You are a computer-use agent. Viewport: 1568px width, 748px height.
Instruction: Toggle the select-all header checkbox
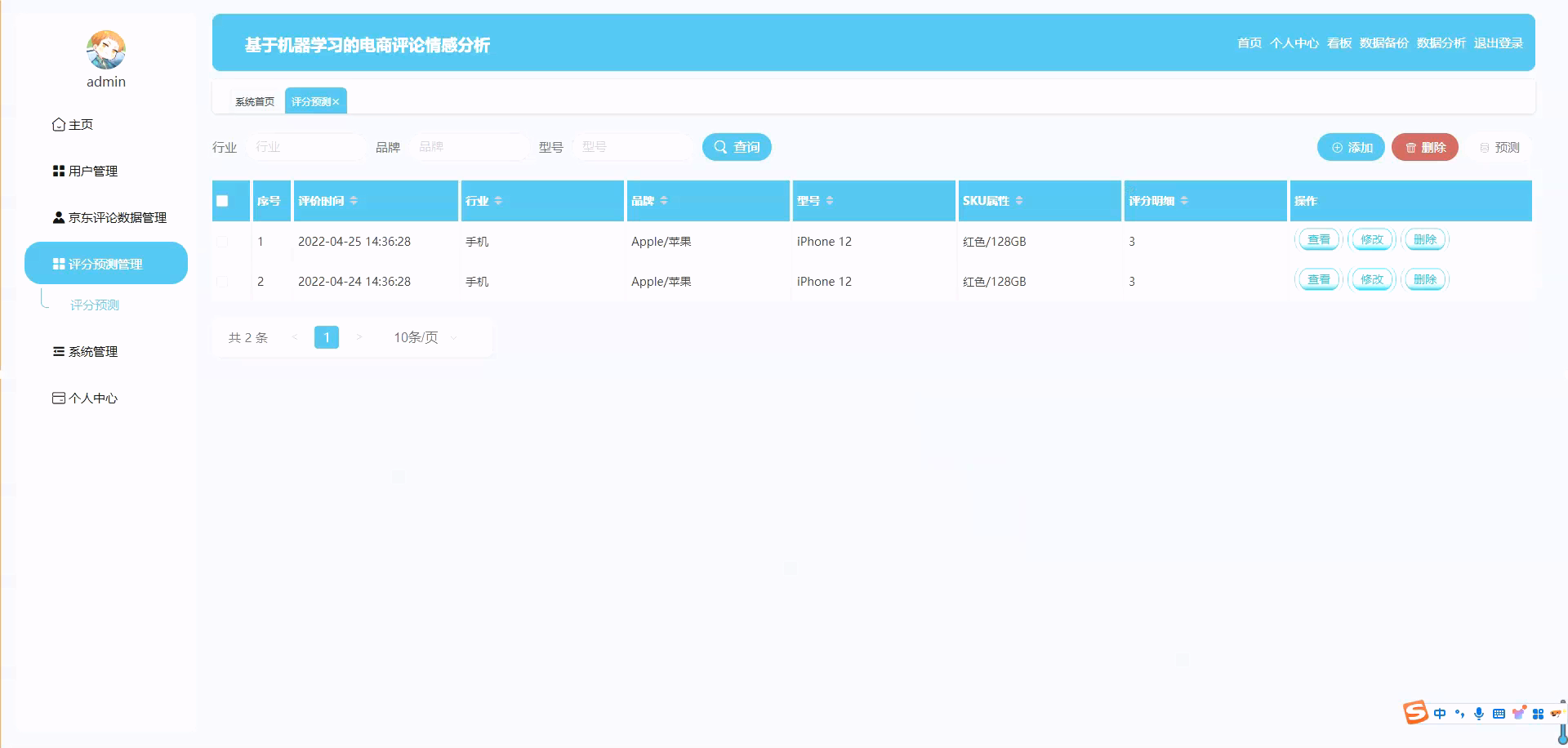tap(222, 201)
